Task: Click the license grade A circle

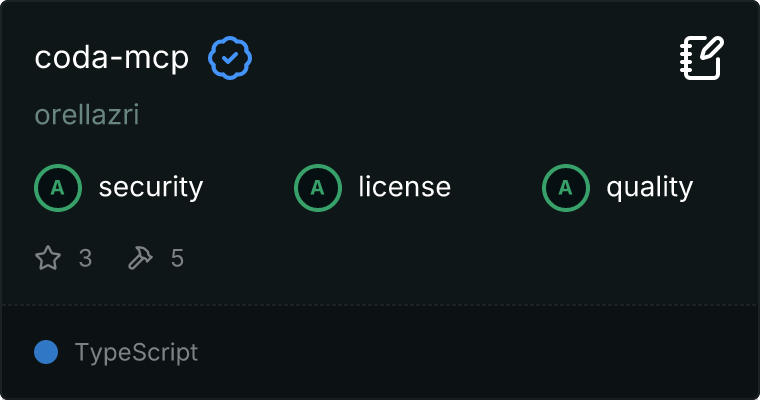Action: point(318,187)
